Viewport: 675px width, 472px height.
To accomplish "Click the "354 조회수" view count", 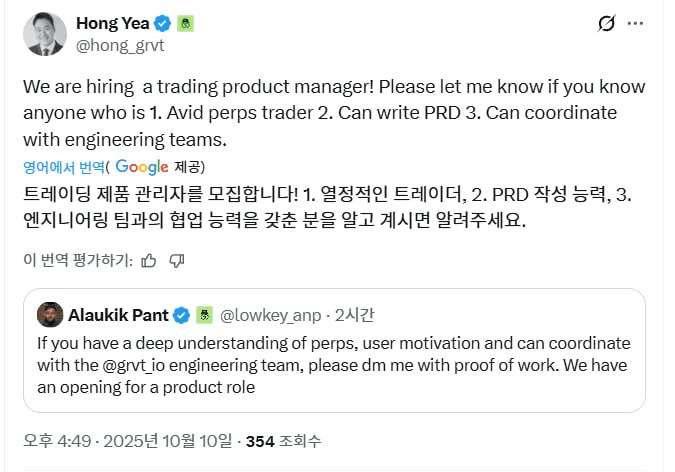I will (x=291, y=441).
